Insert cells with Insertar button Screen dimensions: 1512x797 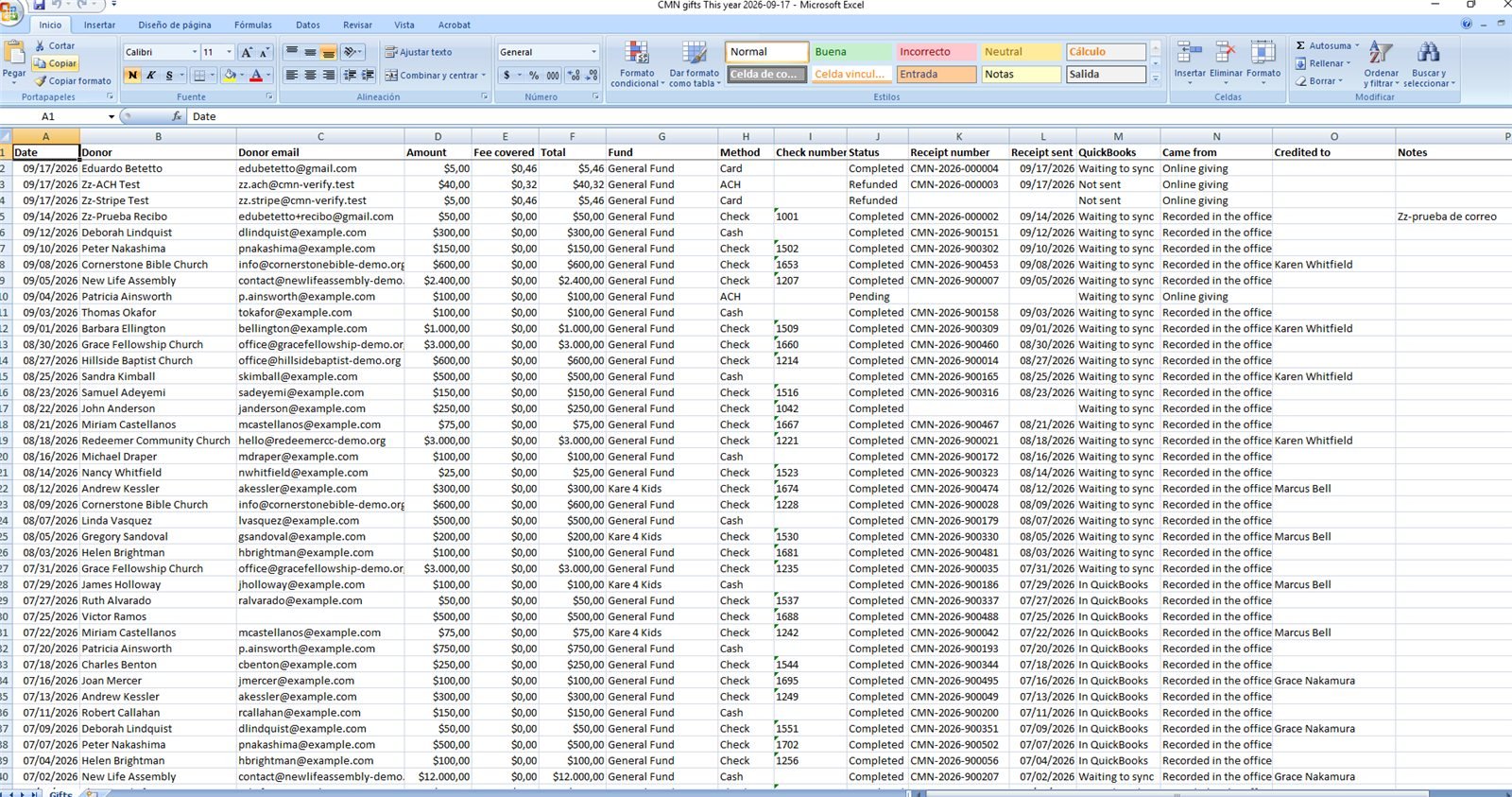(1190, 61)
